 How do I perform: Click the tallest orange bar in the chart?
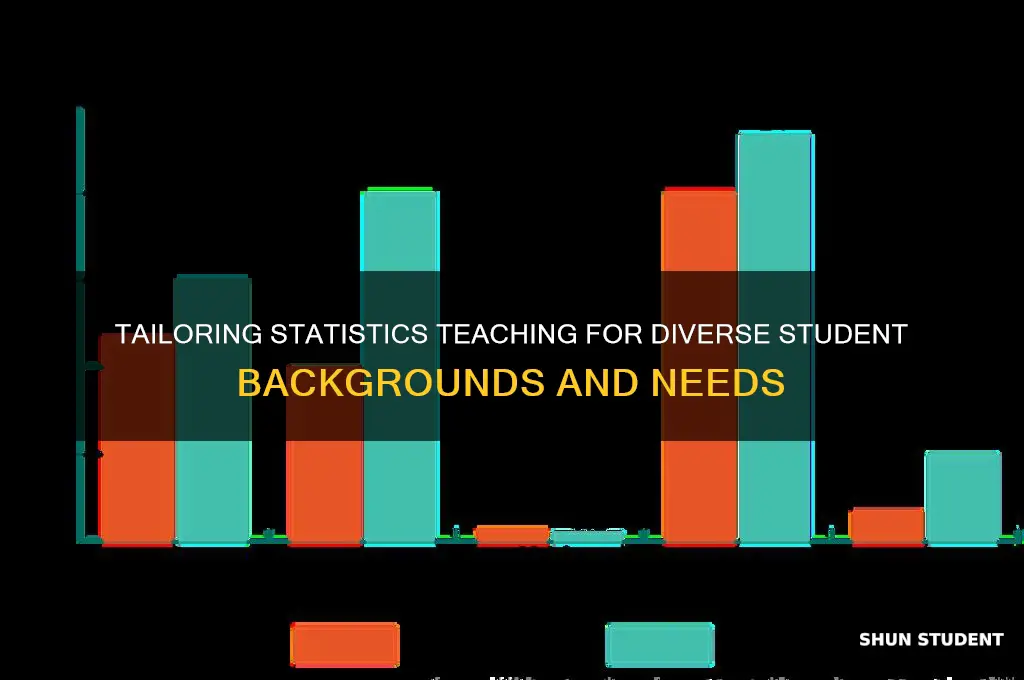pos(699,366)
